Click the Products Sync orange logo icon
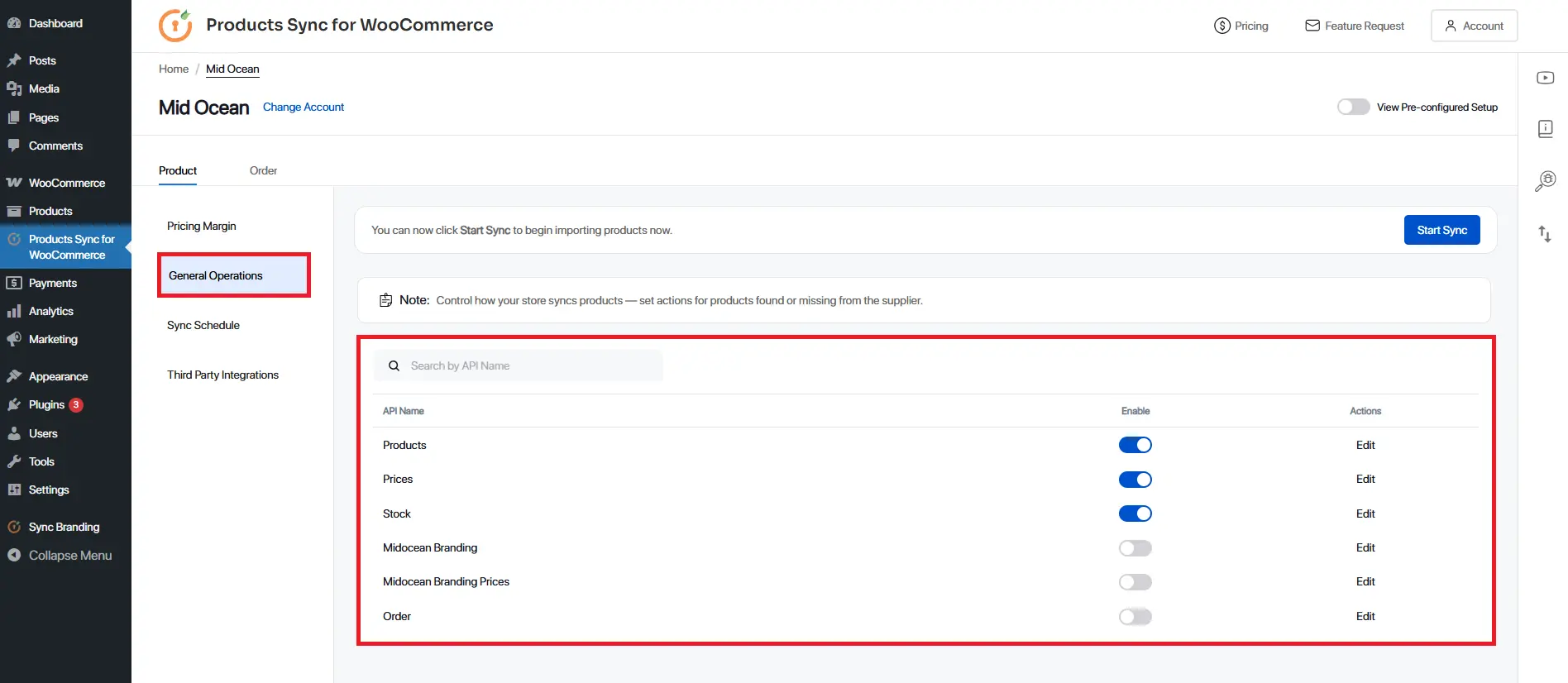The width and height of the screenshot is (1568, 683). (175, 26)
